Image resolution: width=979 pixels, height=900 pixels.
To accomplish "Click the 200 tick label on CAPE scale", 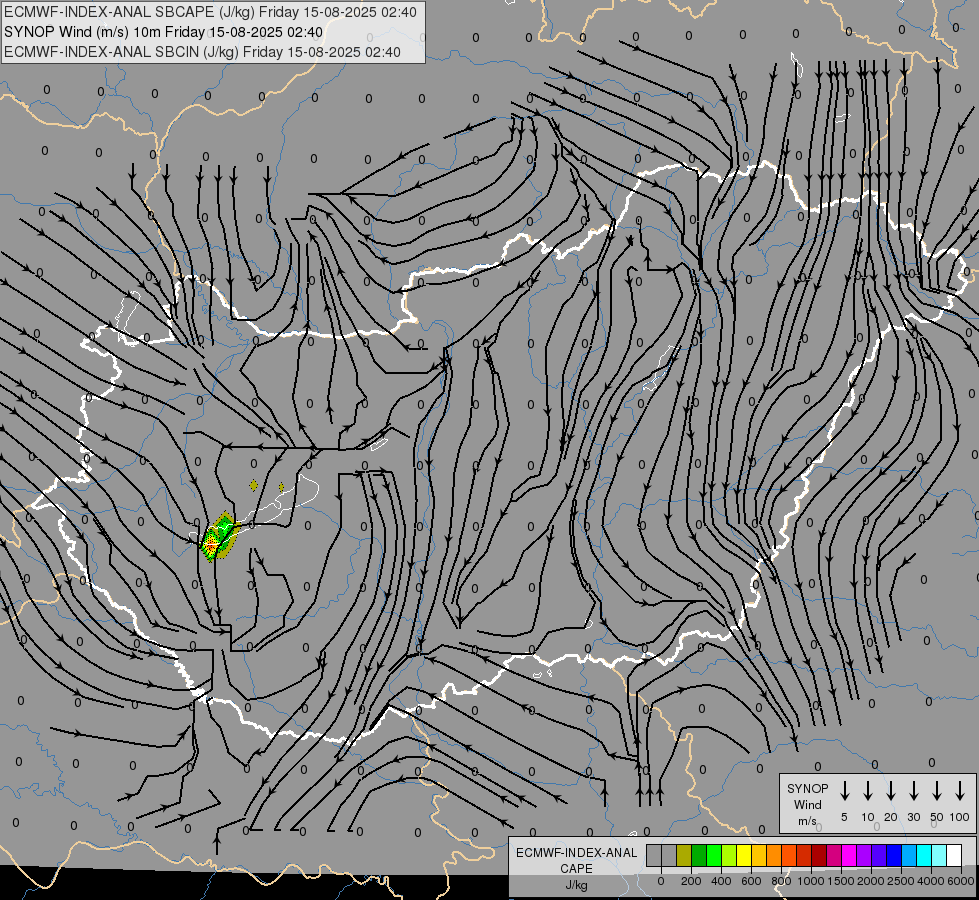I will tap(691, 881).
